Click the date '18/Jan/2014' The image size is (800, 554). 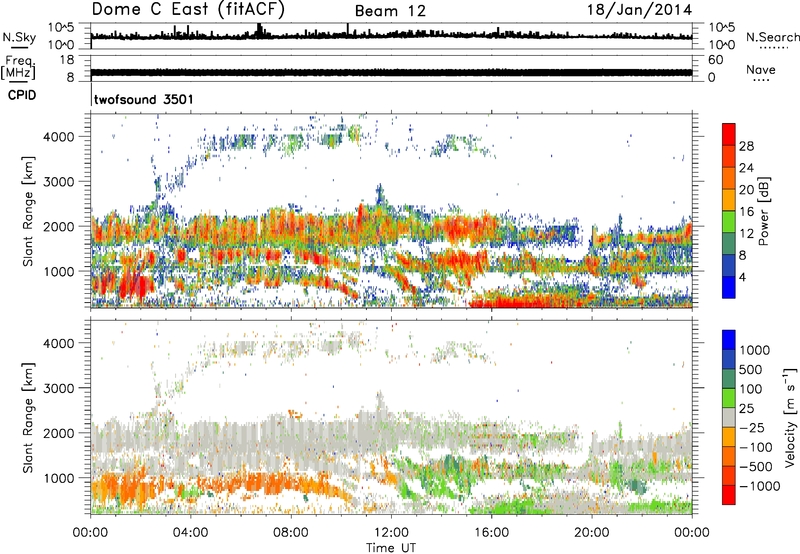pos(639,10)
